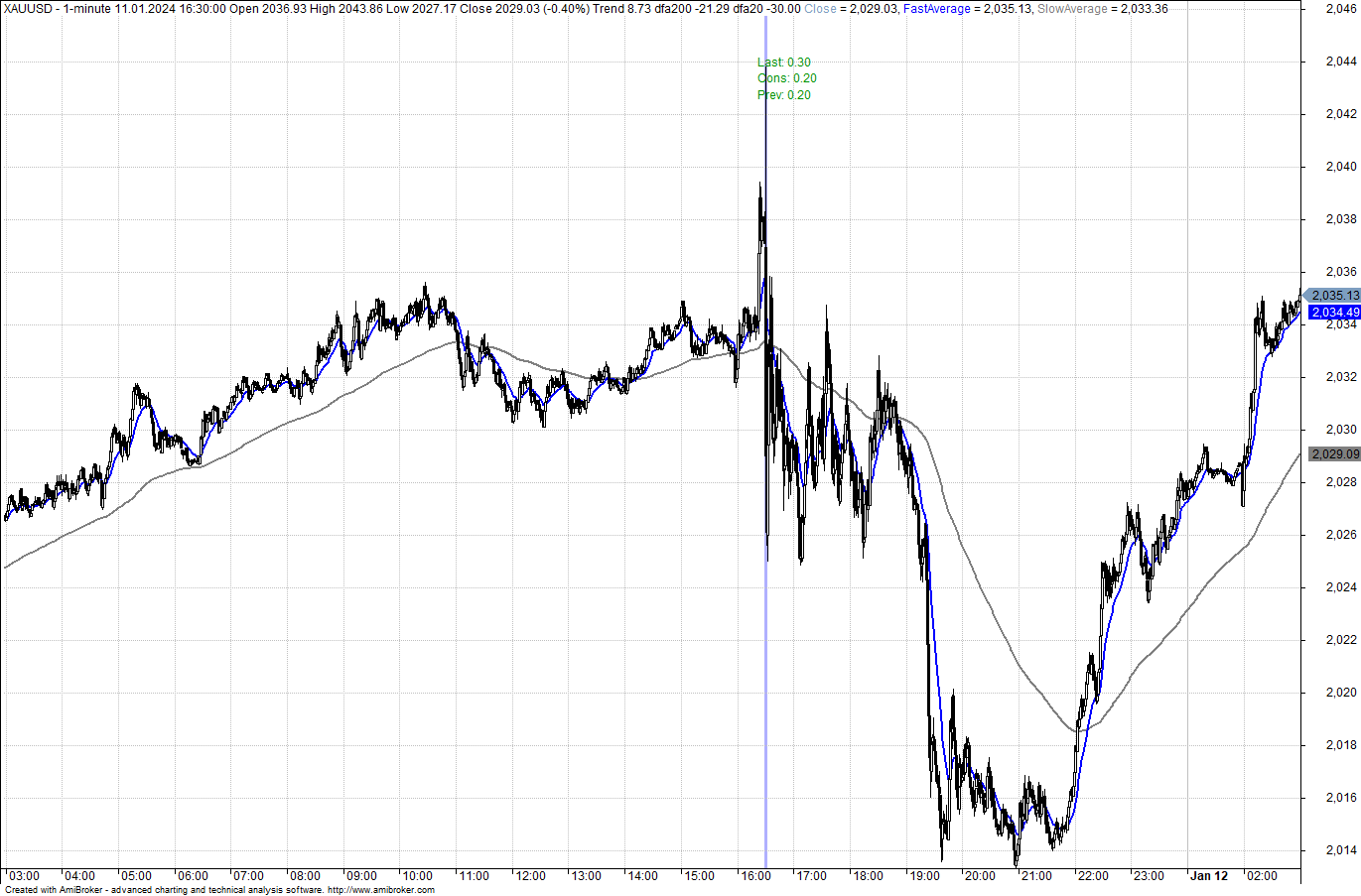The width and height of the screenshot is (1361, 896).
Task: Click the 15:00 time axis label
Action: pyautogui.click(x=699, y=876)
